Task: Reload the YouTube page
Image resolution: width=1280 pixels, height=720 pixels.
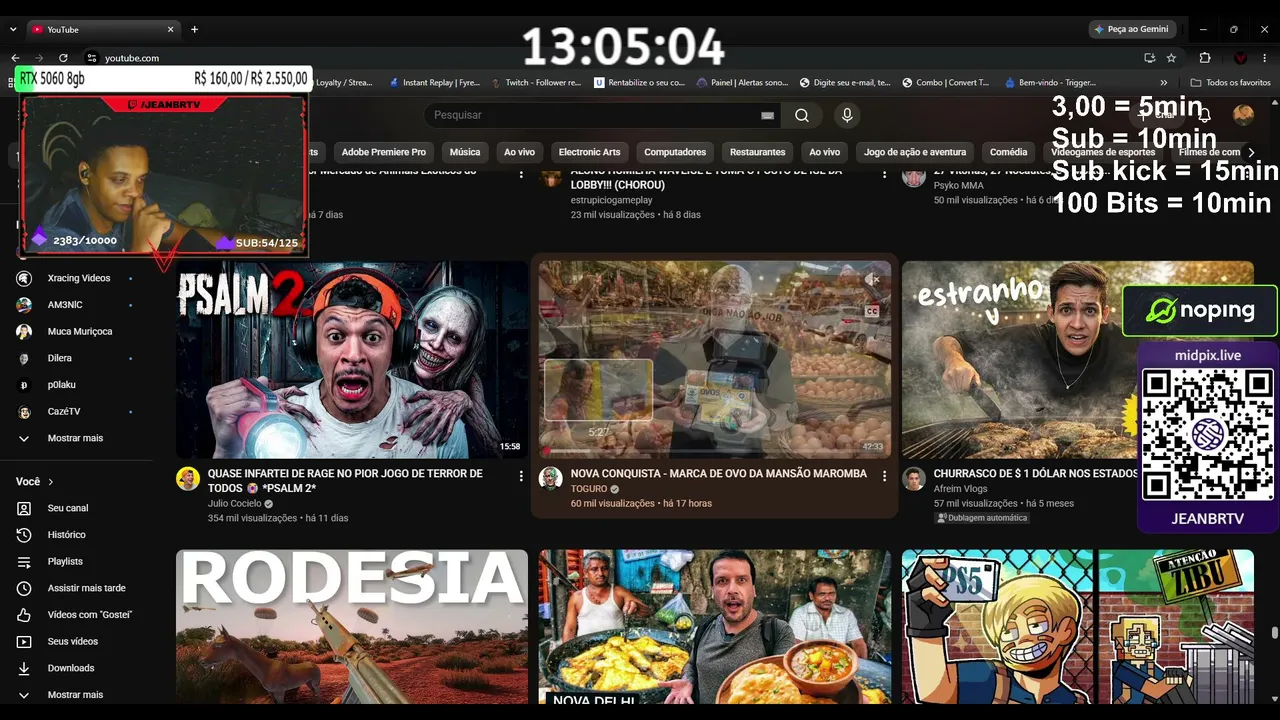Action: [63, 58]
